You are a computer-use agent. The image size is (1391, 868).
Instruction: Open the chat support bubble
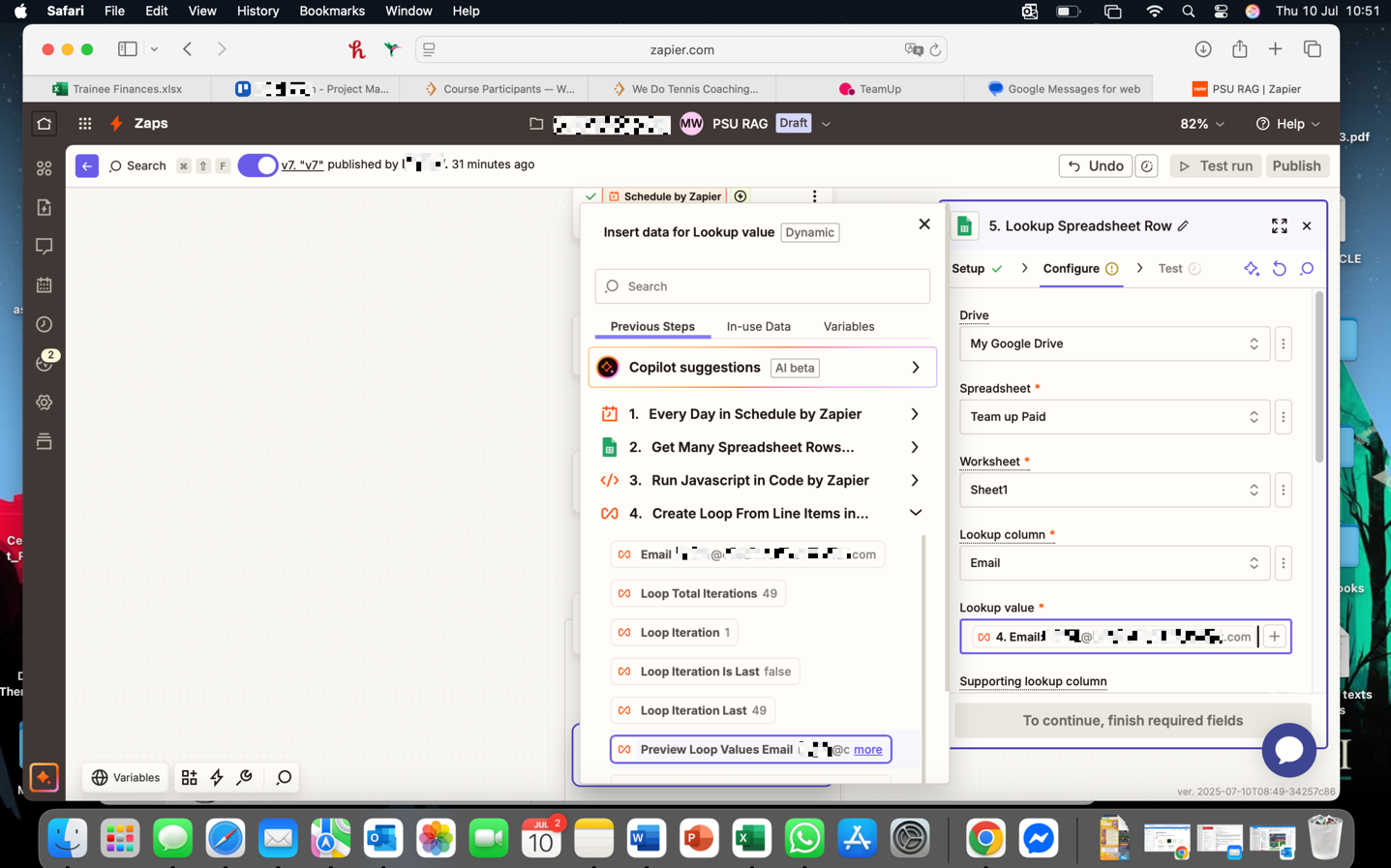(x=1288, y=750)
